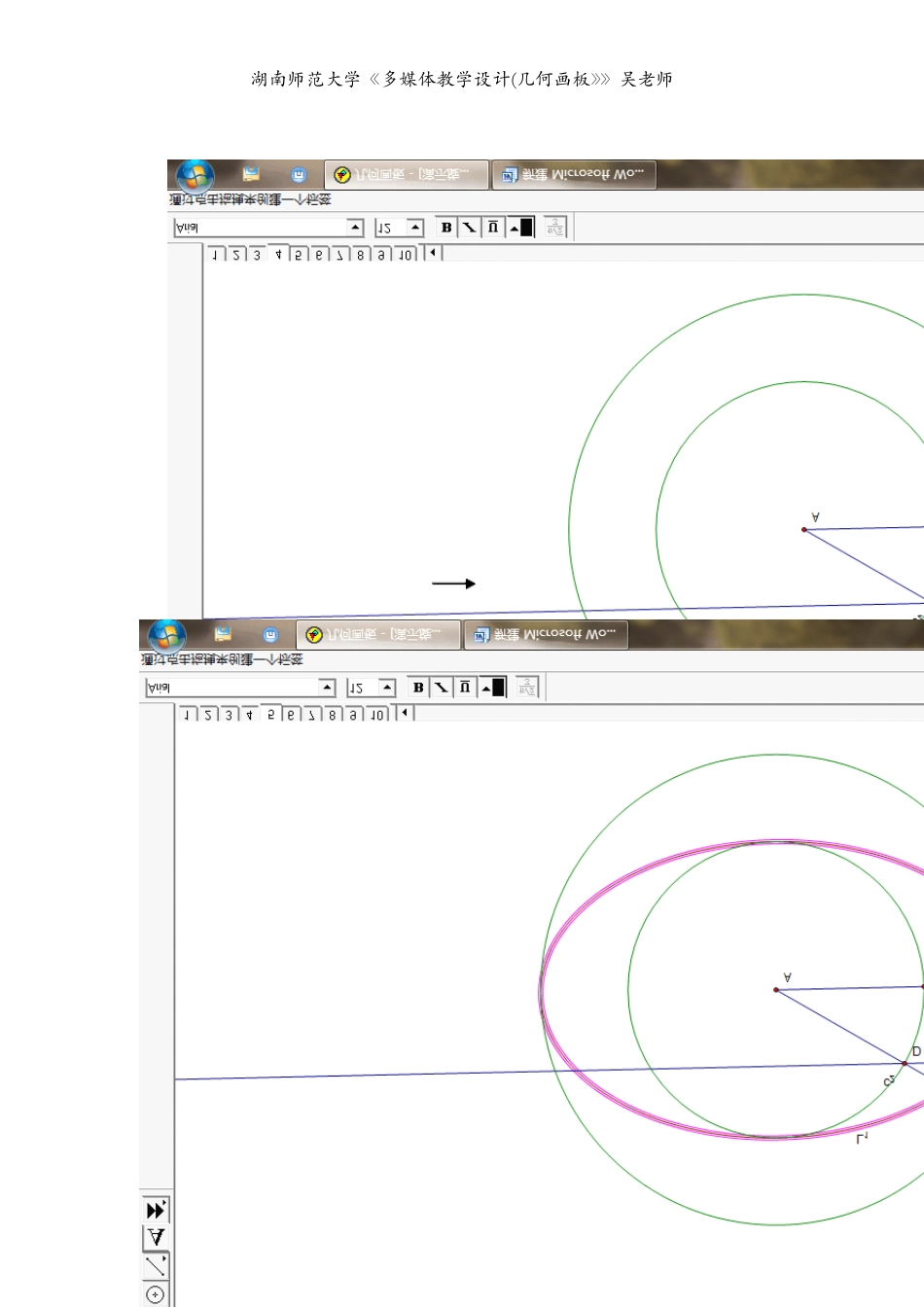Click the page tabs scroll arrow in the pink-ellipse window

pos(405,714)
